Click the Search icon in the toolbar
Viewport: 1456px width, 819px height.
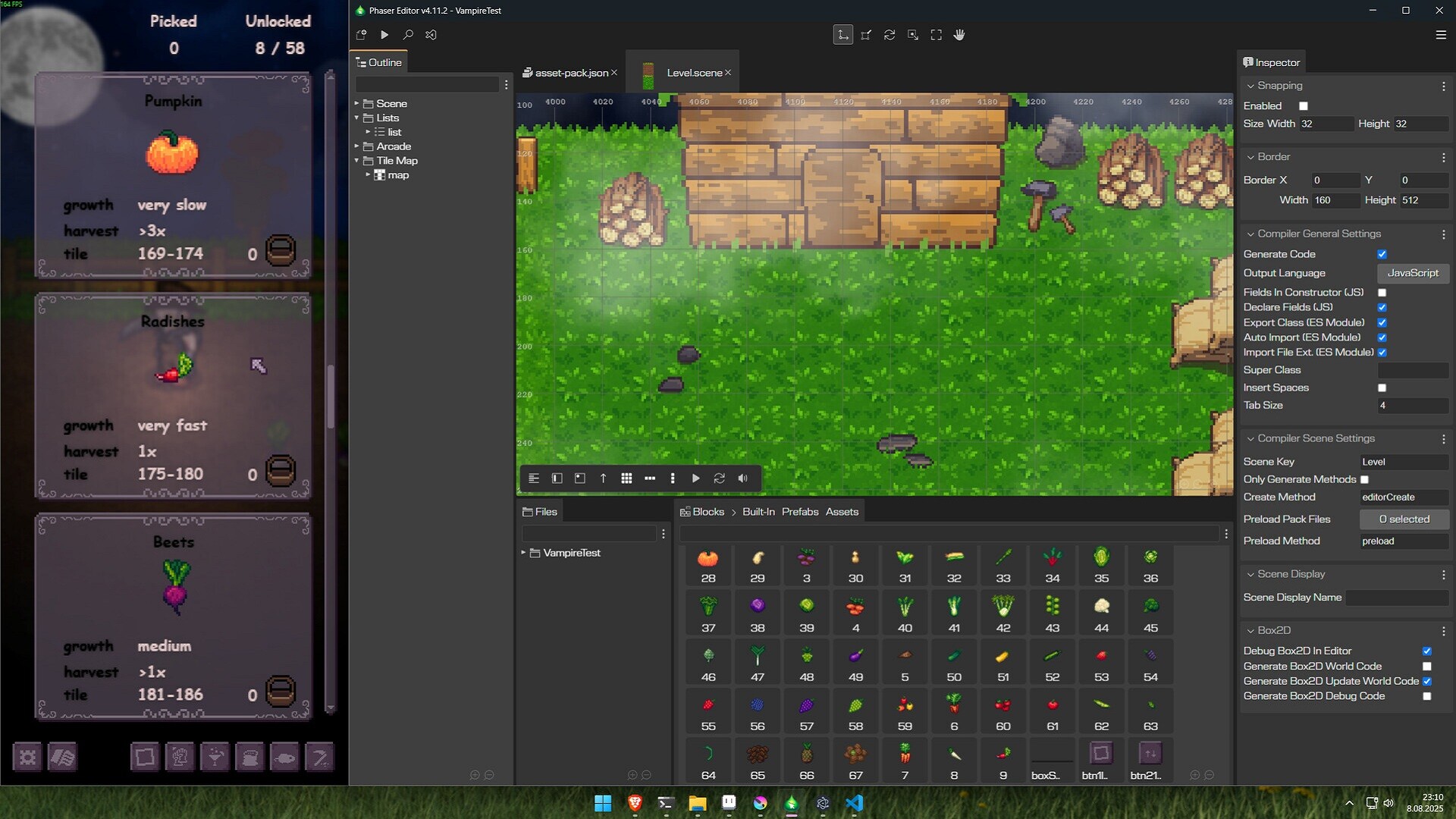pos(407,35)
